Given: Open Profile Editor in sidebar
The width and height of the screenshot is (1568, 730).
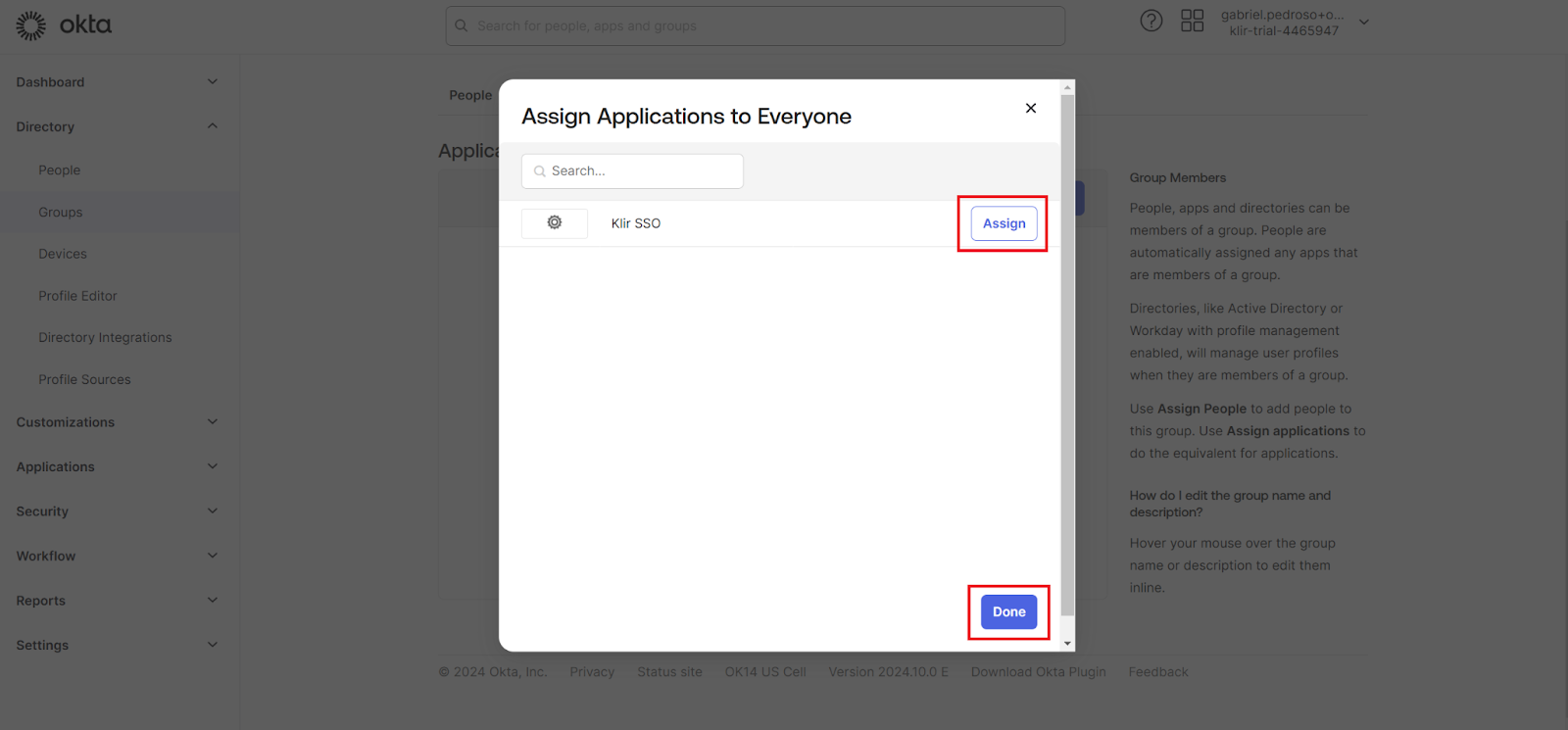Looking at the screenshot, I should (77, 296).
